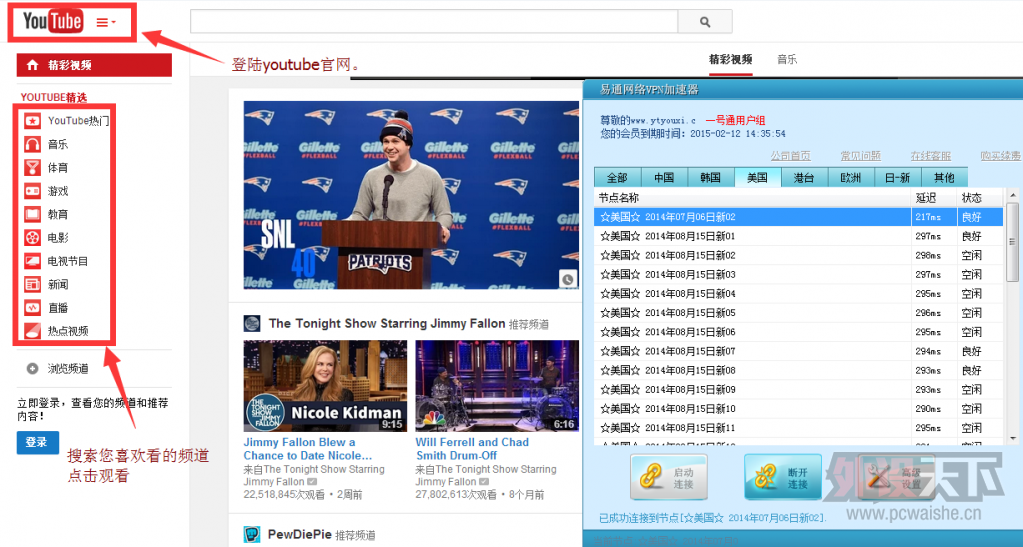1023x547 pixels.
Task: Click the 启动连接 start connection button
Action: pos(669,477)
